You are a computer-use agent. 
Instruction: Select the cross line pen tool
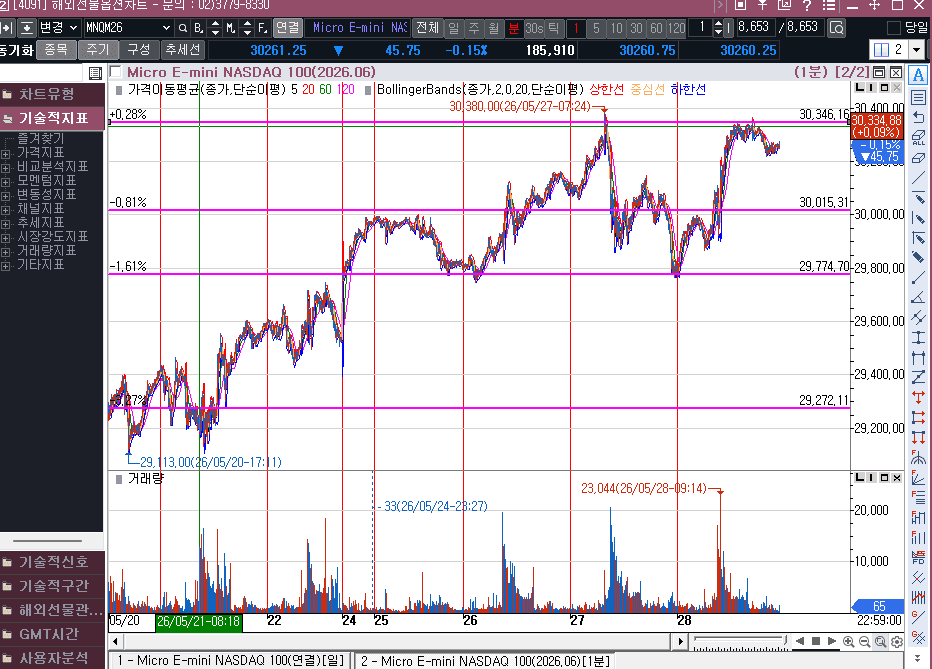918,238
